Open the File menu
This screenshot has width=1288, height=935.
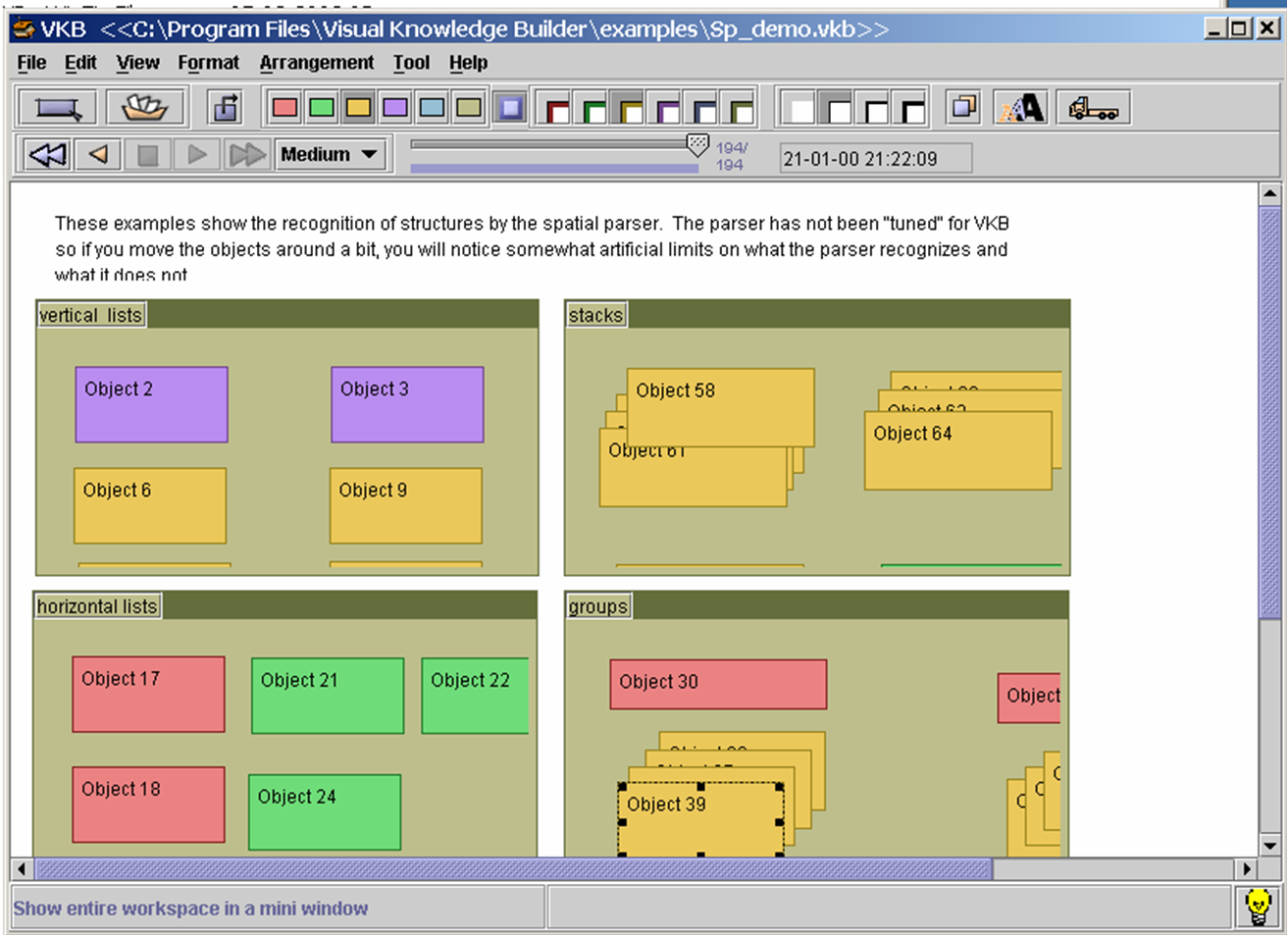[x=31, y=63]
